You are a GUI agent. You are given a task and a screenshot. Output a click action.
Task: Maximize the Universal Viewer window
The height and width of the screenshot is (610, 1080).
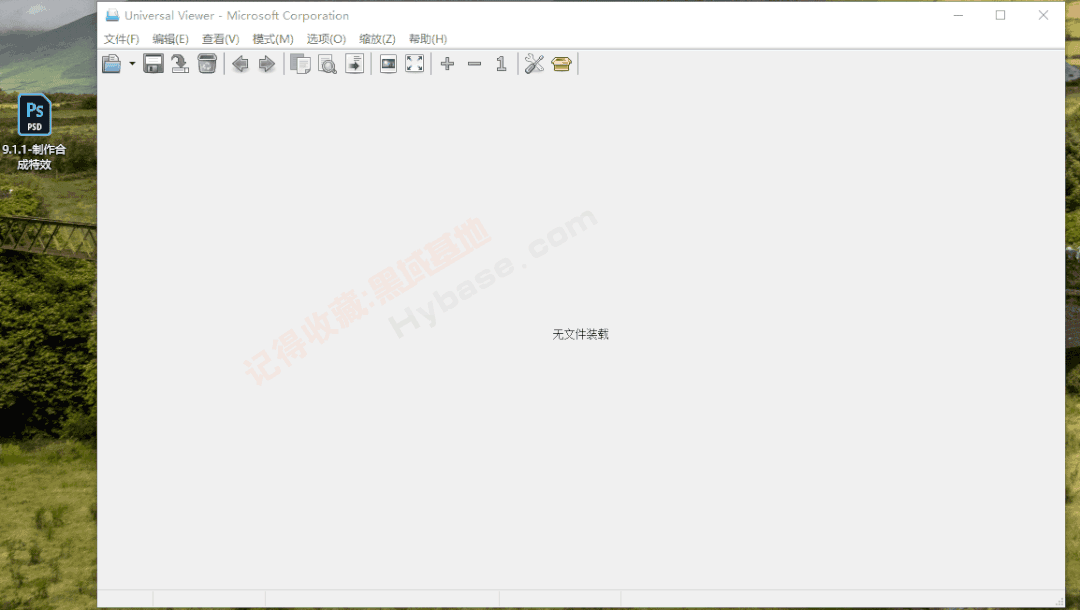coord(1000,15)
